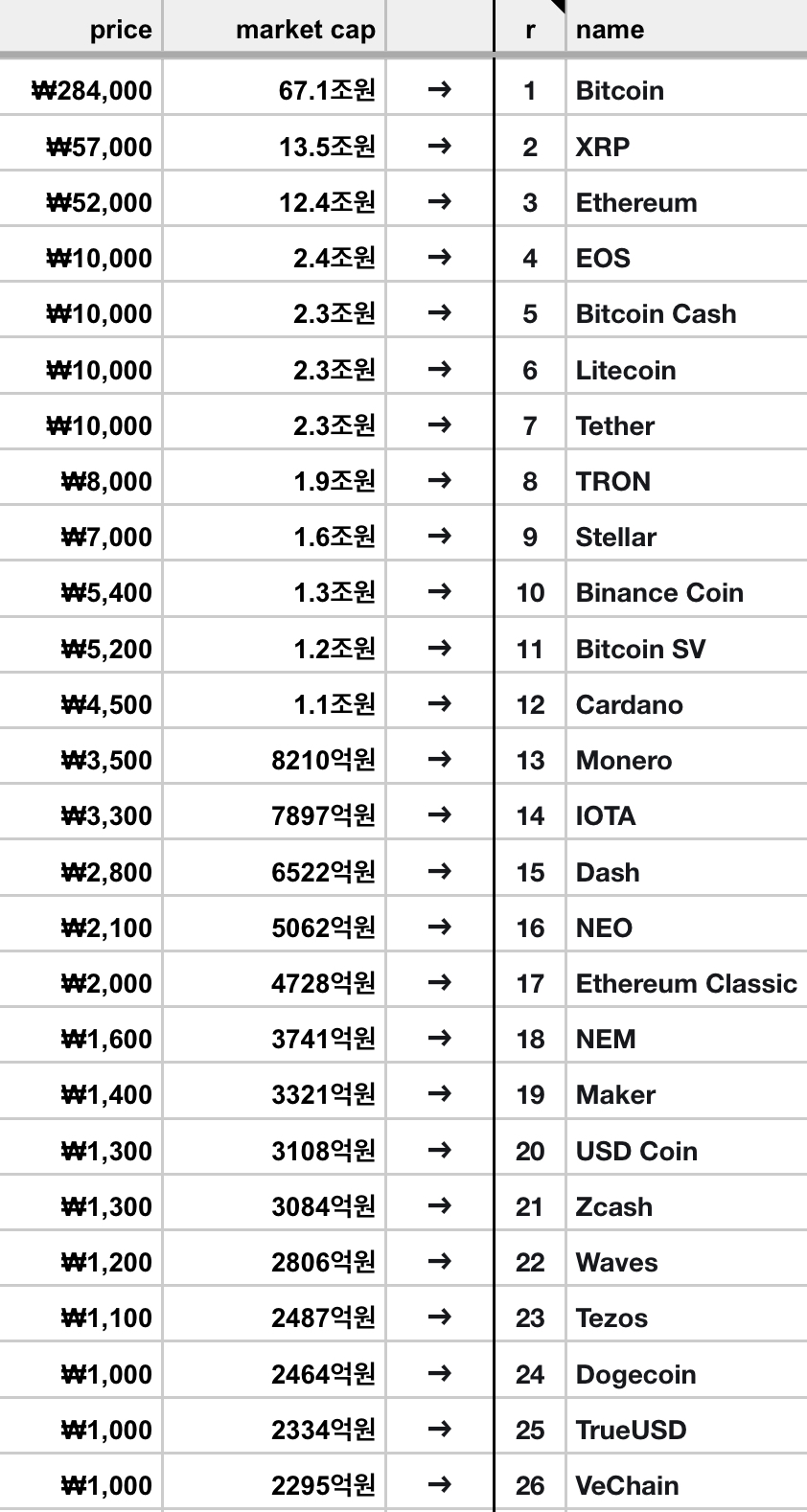Click the arrow icon beside Tether rank
Screen dimensions: 807x1512
440,424
